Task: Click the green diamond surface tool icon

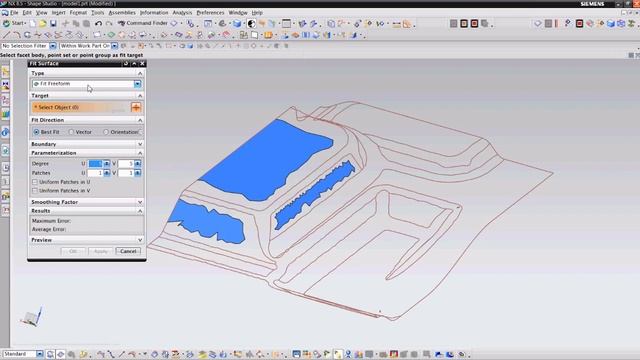Action: tap(111, 35)
